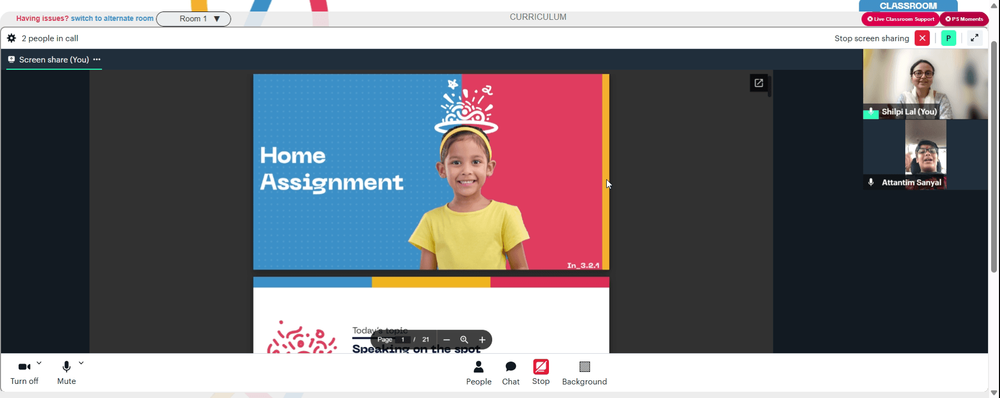Enter fullscreen mode with expand arrows icon
This screenshot has height=398, width=1000.
pos(974,38)
